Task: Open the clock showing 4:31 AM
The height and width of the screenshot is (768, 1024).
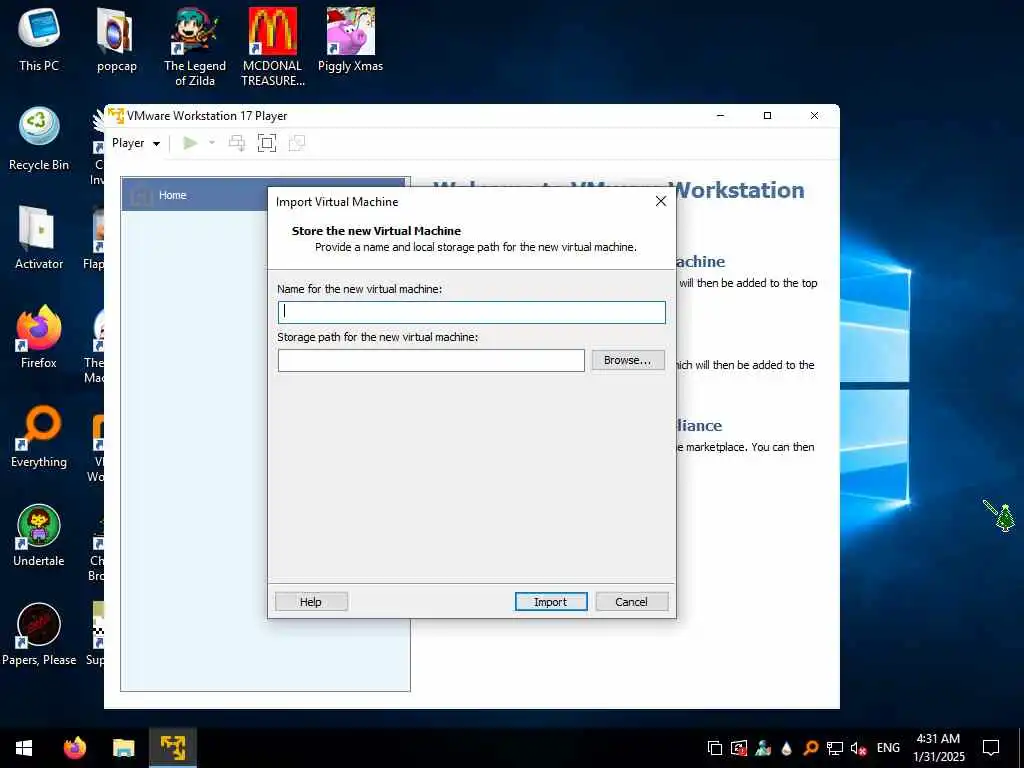Action: [938, 748]
